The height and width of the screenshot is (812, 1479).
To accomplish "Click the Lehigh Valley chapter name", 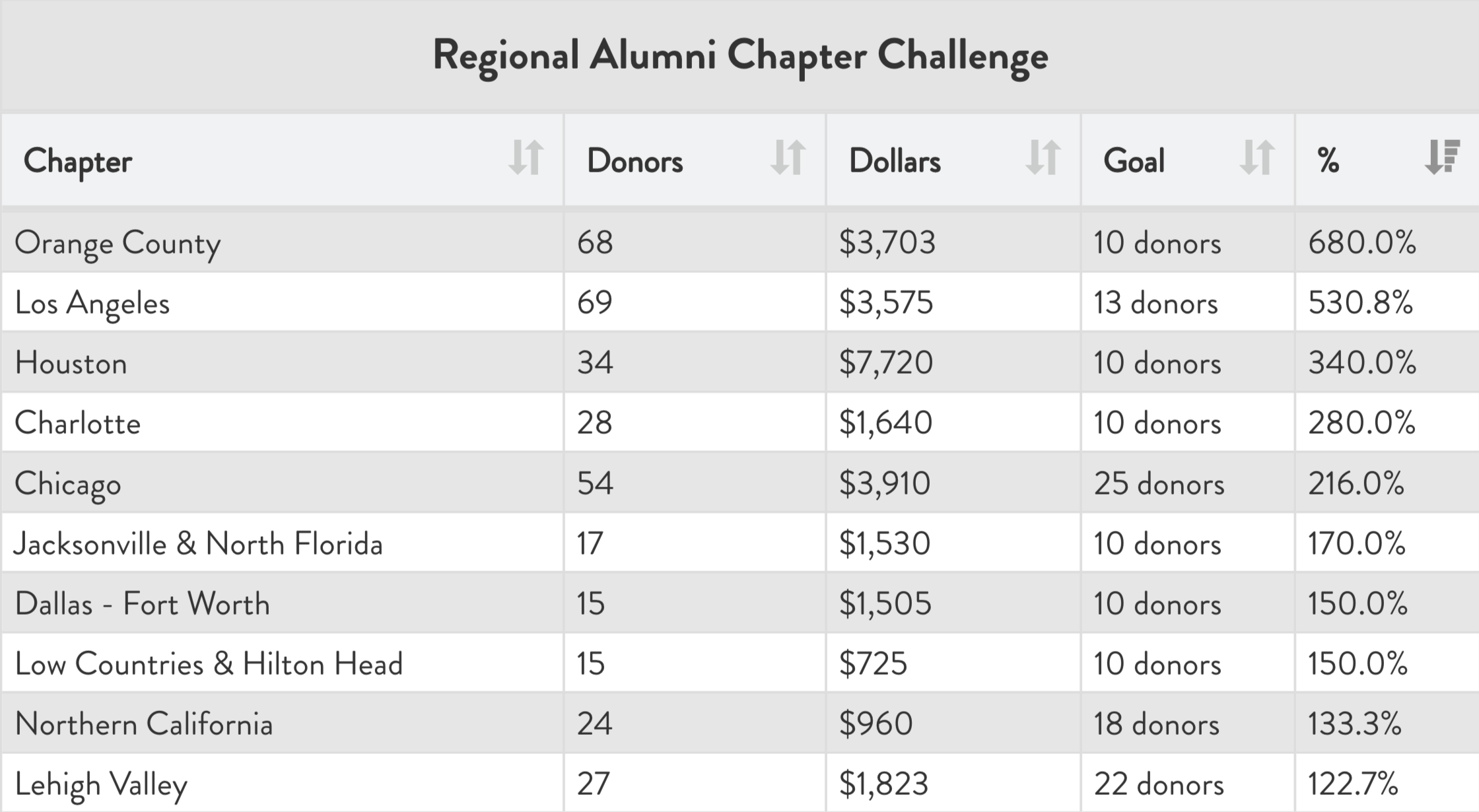I will 101,784.
